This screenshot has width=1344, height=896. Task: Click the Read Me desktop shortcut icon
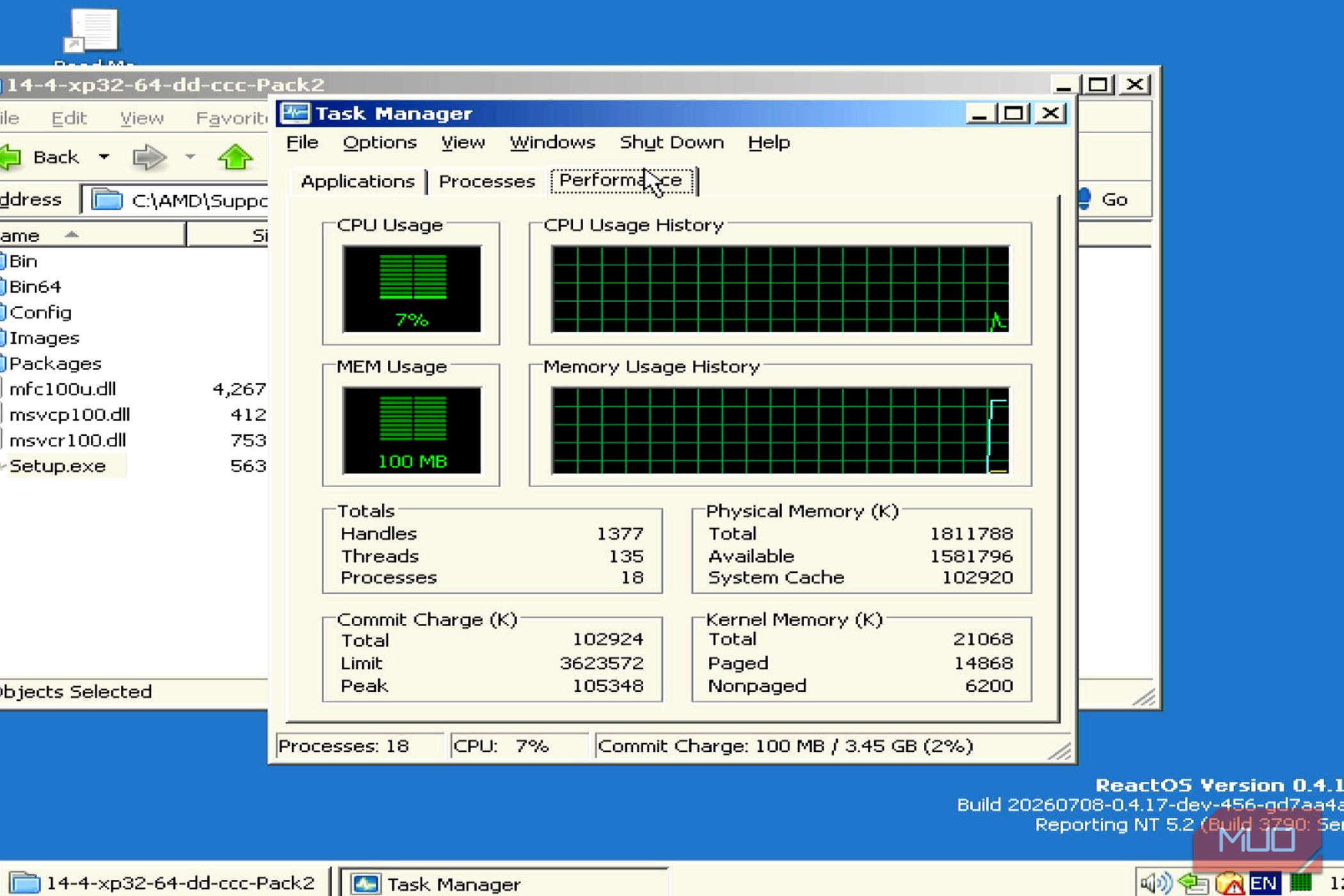click(x=92, y=31)
